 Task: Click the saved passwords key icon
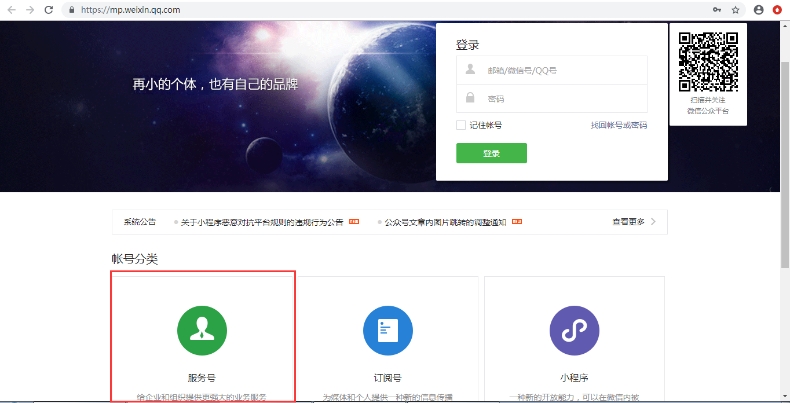(716, 9)
